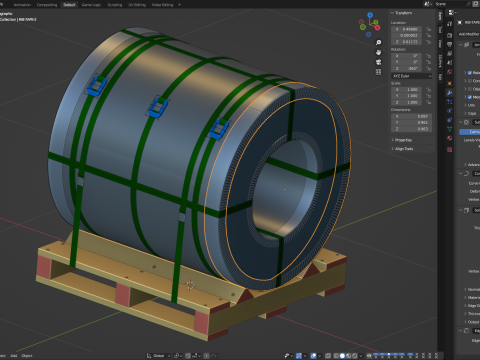Click the red X axis on the gizmo
This screenshot has height=360, width=480.
(x=377, y=28)
